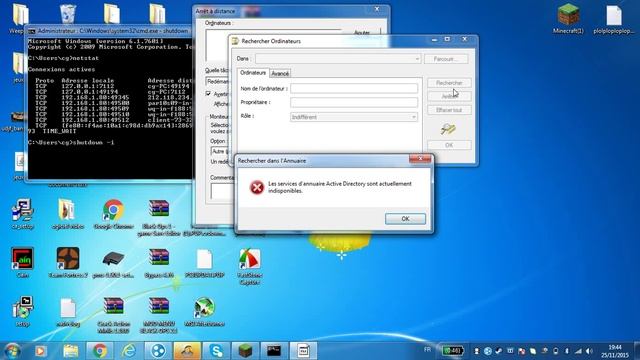The height and width of the screenshot is (360, 640).
Task: Open Skype from the taskbar
Action: coord(216,351)
